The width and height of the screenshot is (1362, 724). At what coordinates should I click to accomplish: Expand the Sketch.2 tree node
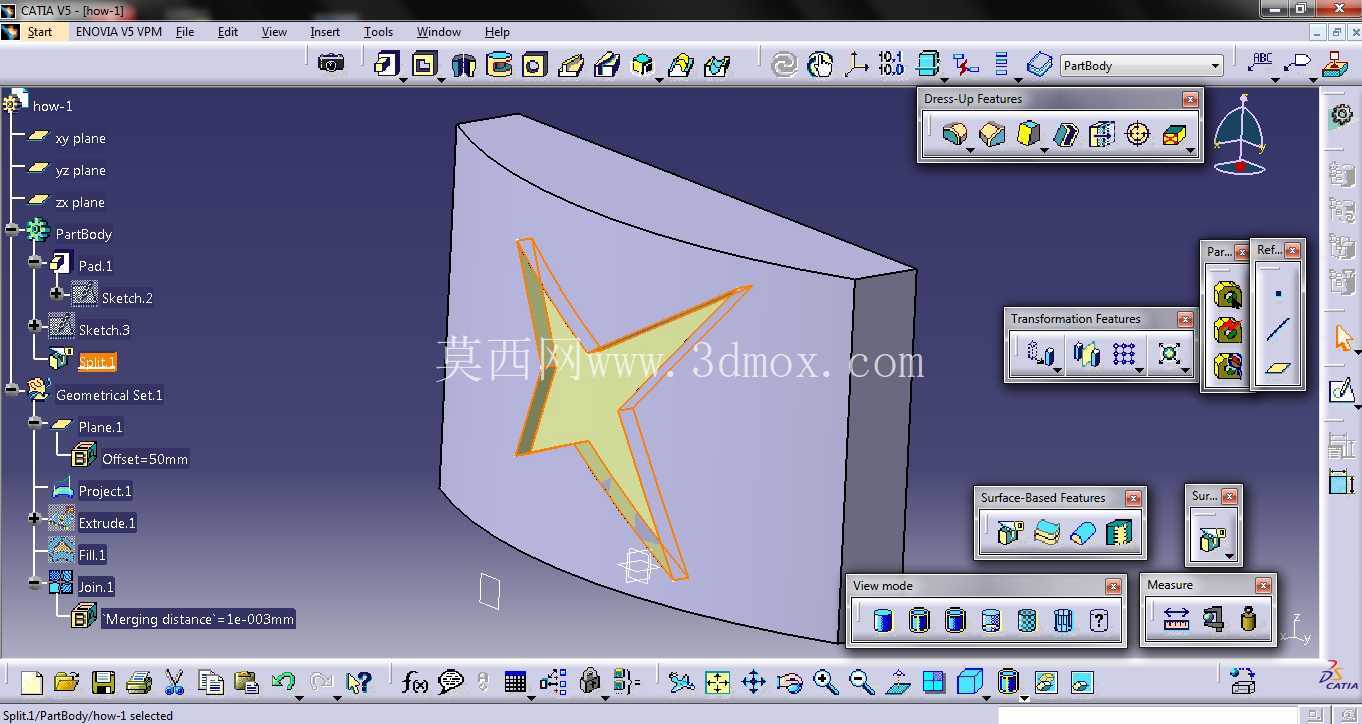57,294
